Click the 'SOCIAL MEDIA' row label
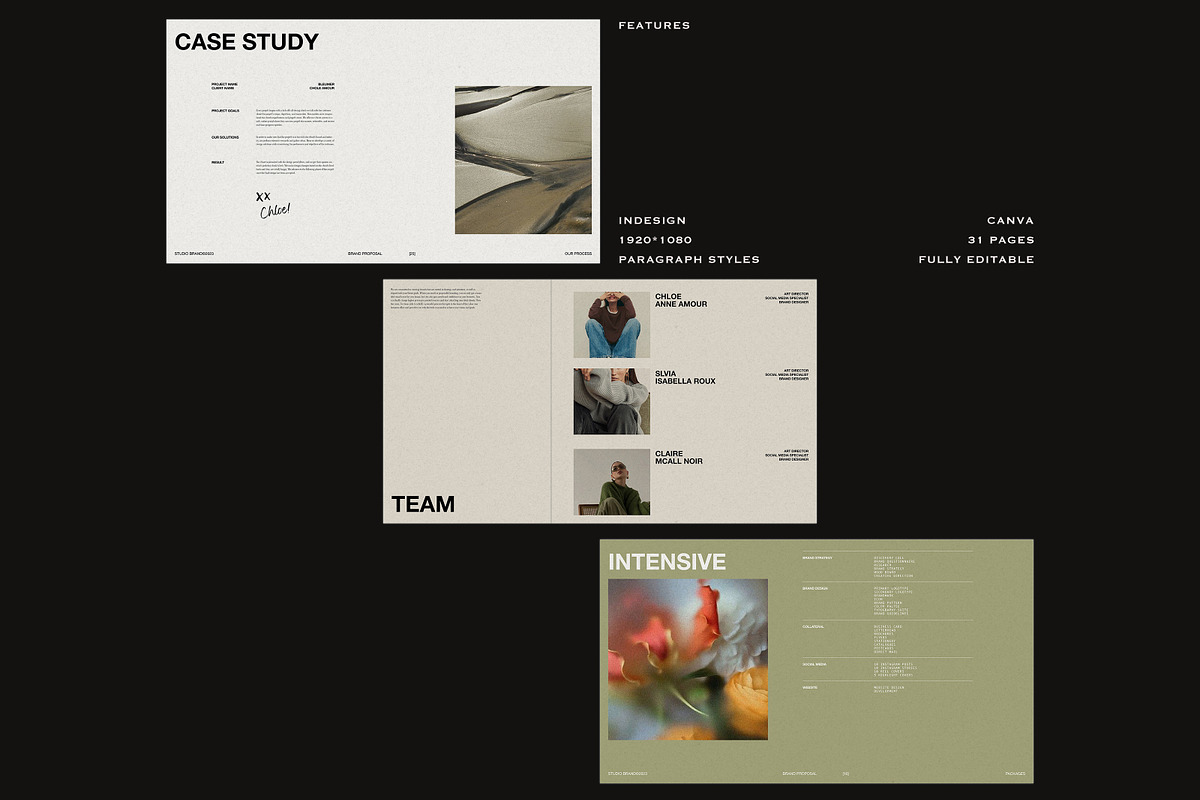Image resolution: width=1200 pixels, height=800 pixels. coord(814,663)
